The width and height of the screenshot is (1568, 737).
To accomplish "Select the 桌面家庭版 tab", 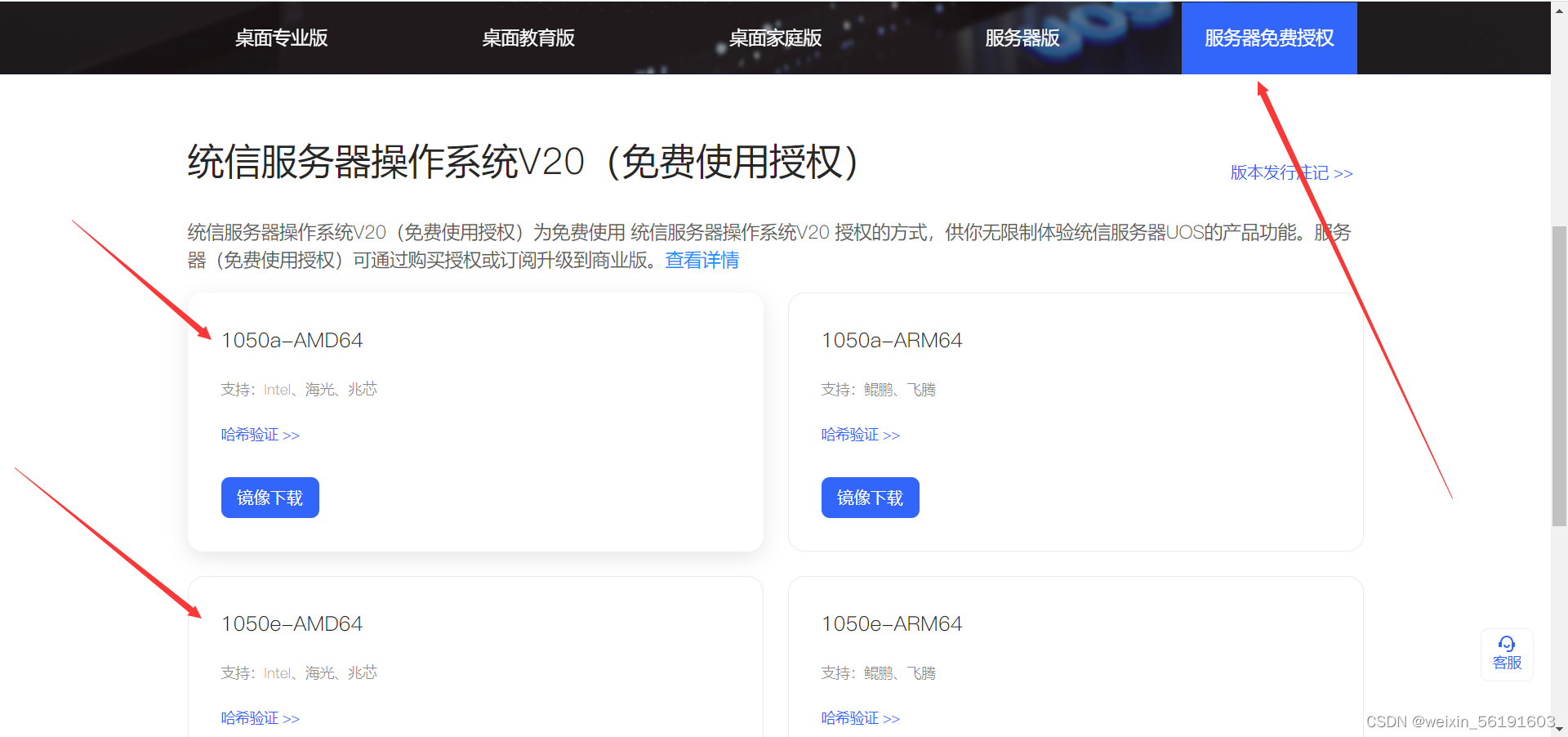I will (775, 38).
